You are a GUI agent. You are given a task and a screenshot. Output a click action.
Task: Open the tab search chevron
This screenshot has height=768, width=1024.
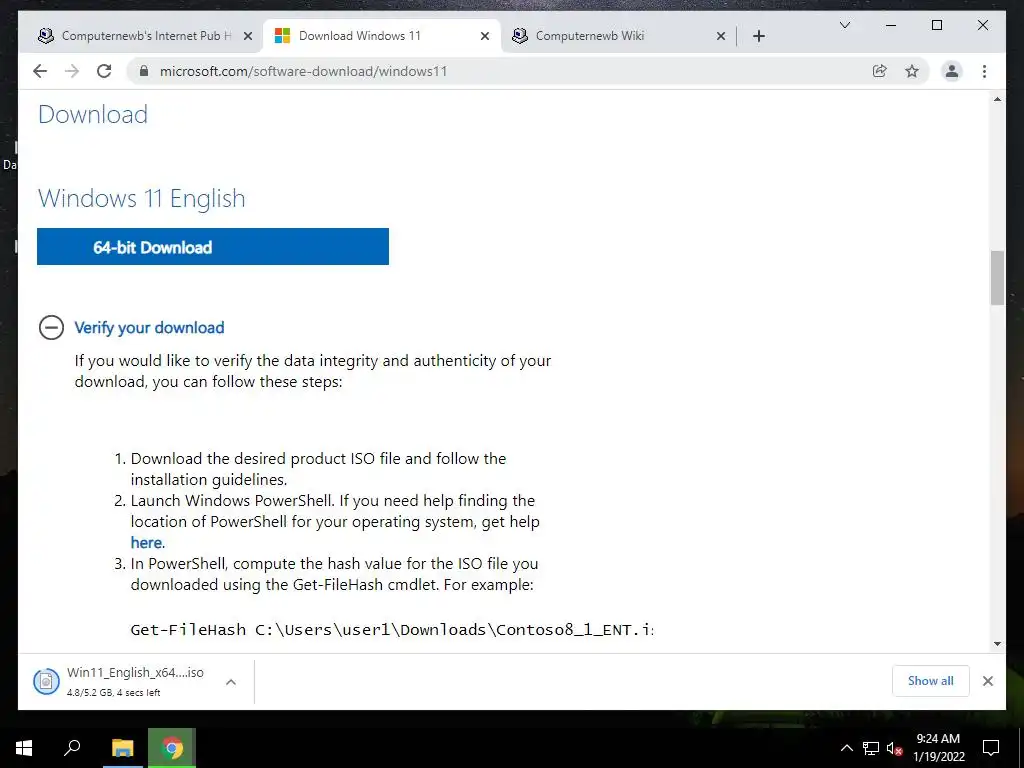click(844, 25)
